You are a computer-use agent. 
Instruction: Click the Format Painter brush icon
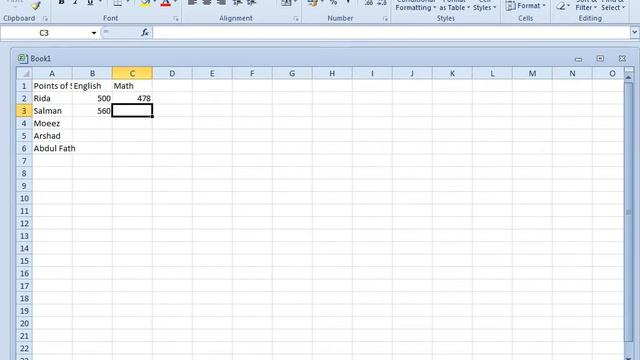[36, 5]
